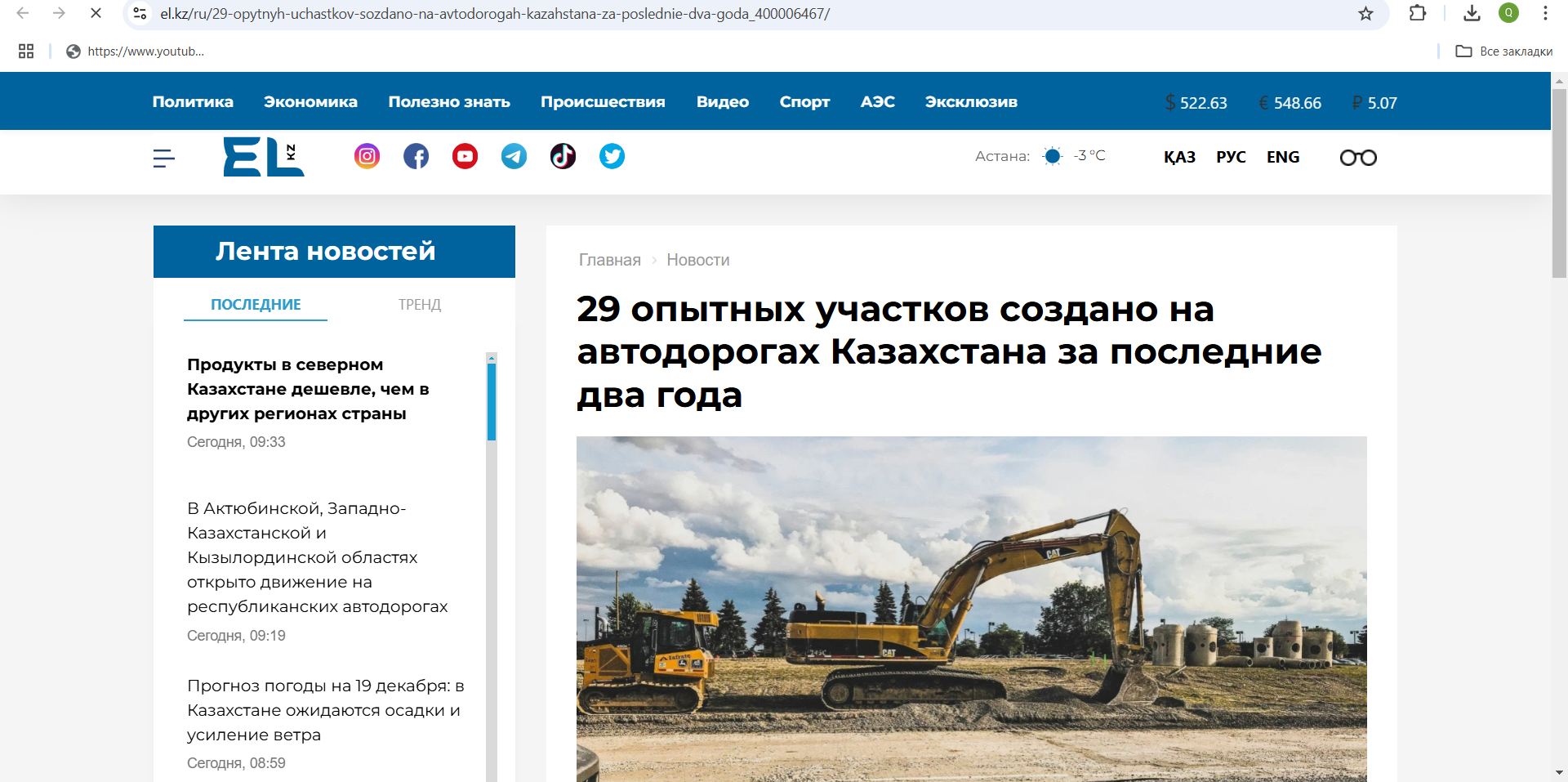Open browser downloads icon
1568x782 pixels.
click(1472, 13)
